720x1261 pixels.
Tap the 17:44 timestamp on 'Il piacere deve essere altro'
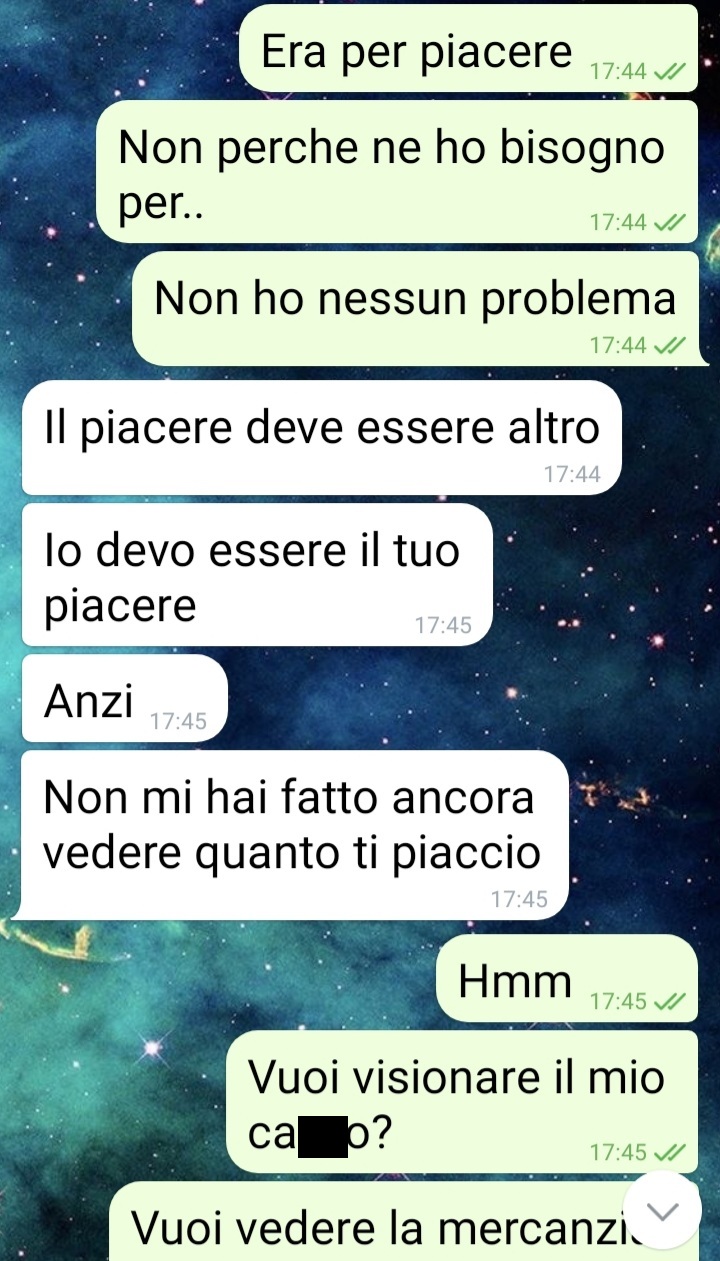pyautogui.click(x=572, y=475)
